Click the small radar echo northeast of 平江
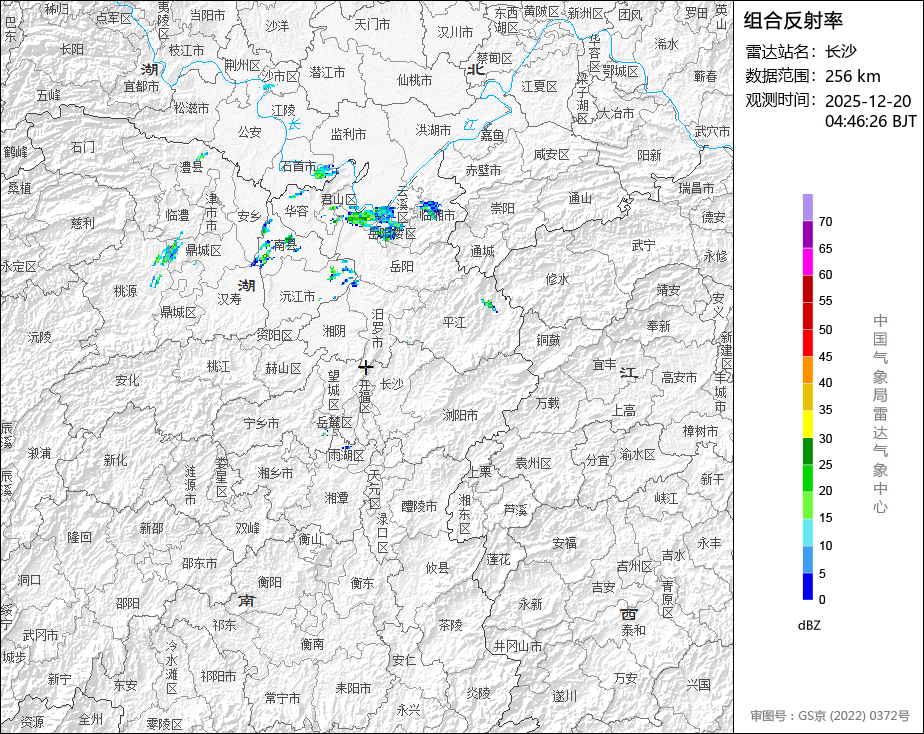 click(489, 305)
